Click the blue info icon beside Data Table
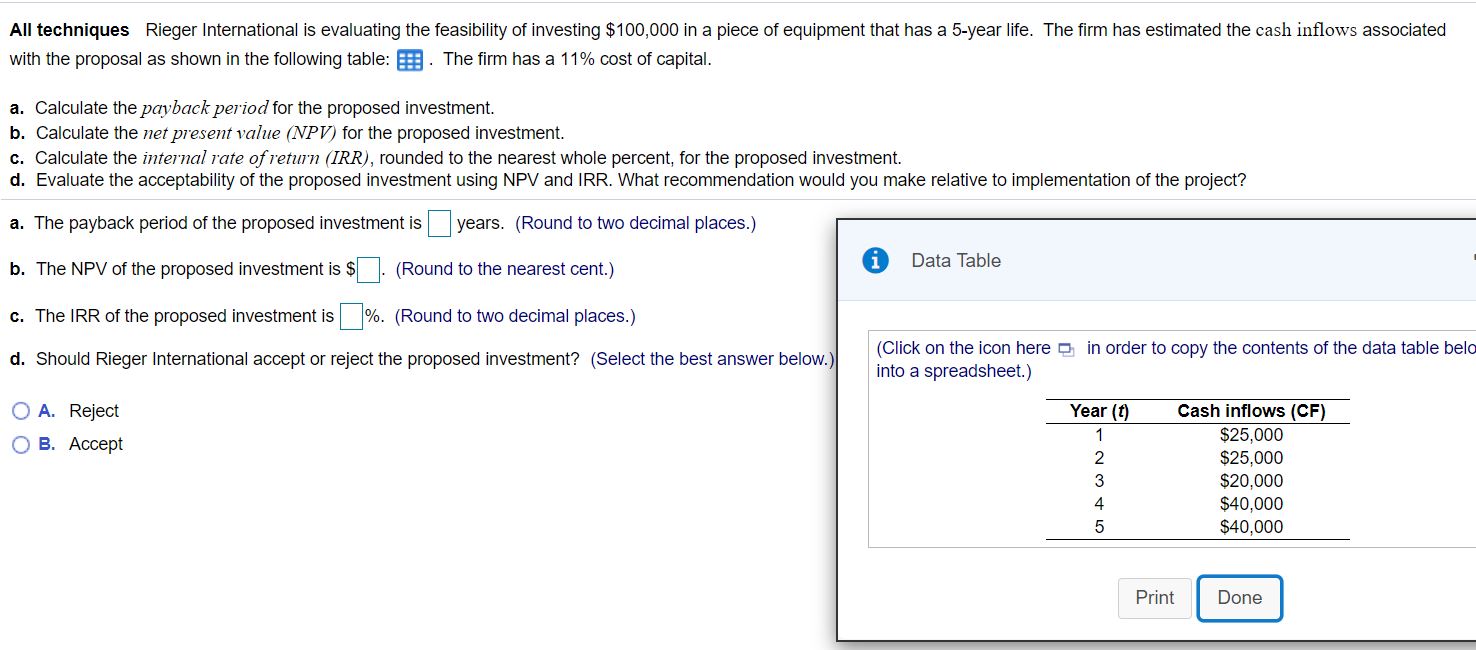1476x650 pixels. [876, 260]
